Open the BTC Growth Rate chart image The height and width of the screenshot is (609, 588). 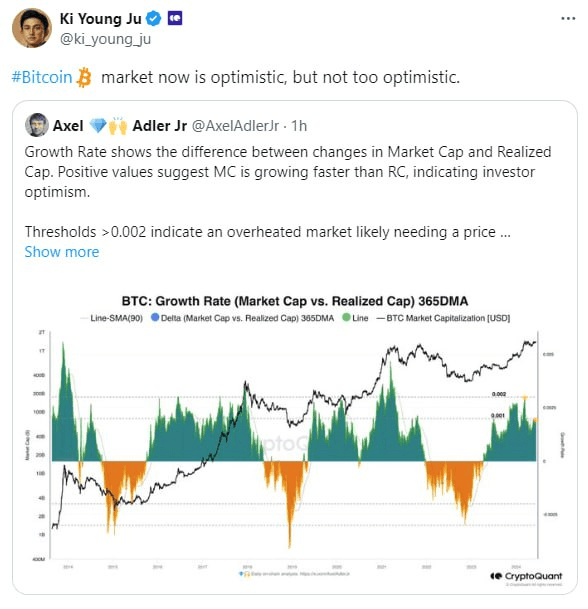(x=295, y=441)
